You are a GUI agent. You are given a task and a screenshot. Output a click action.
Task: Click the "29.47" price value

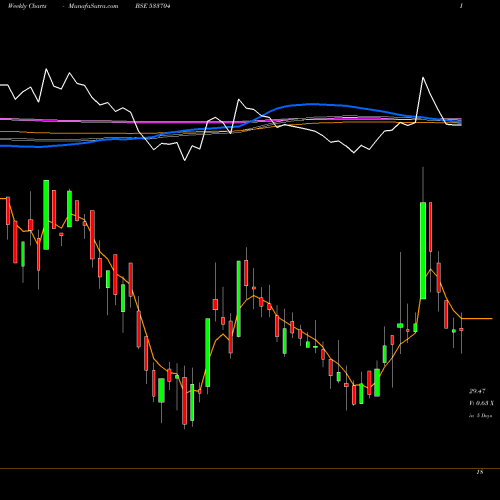(477, 391)
